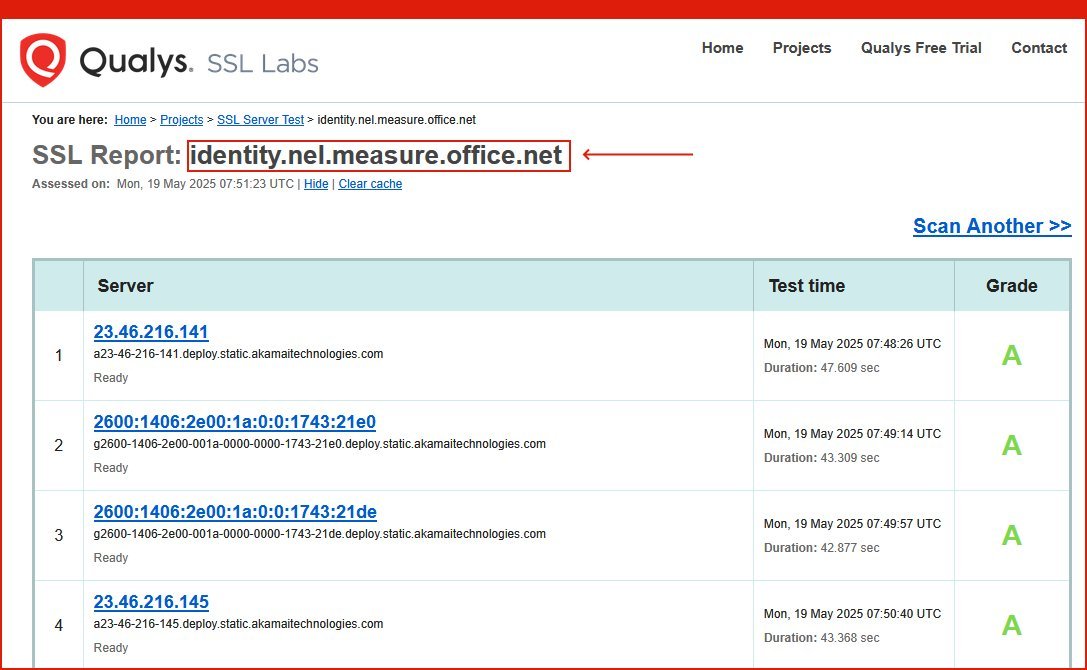Click hostname g2600-1406-2e00-001a-0000-0000-1743-21e0.deploy.static.akamaitechnologies.com
This screenshot has height=670, width=1087.
pos(320,444)
